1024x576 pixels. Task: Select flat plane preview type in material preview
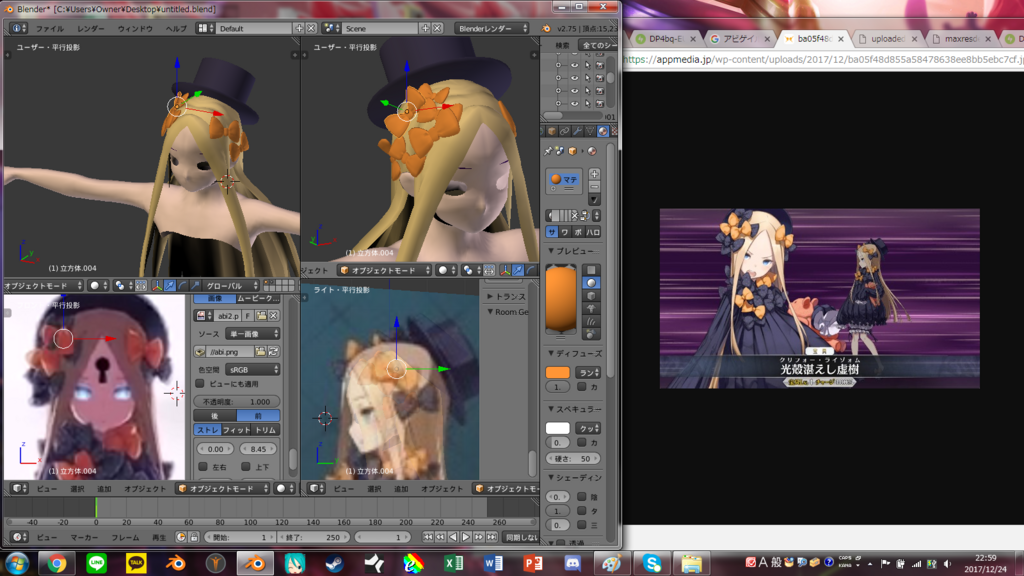590,270
